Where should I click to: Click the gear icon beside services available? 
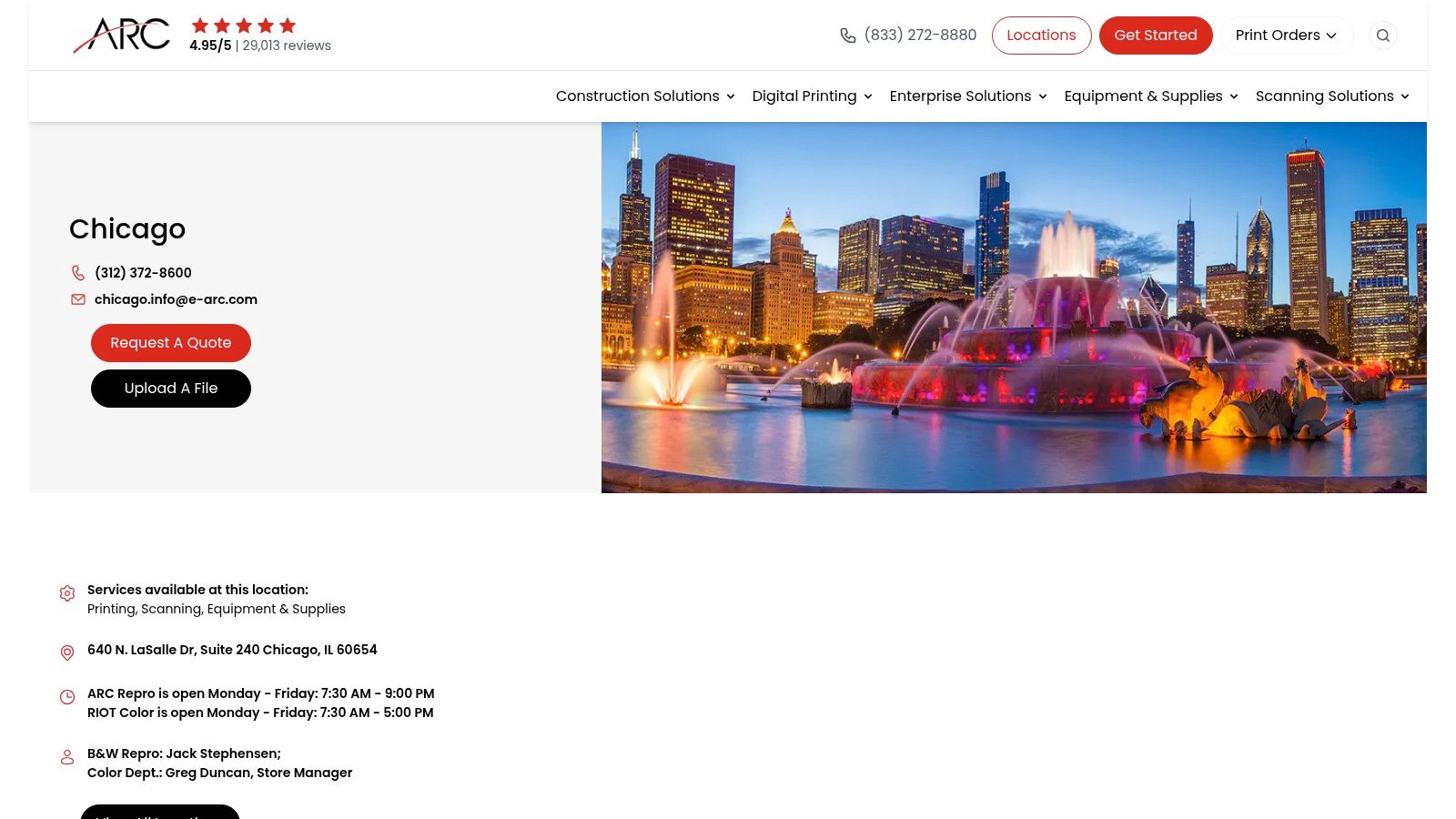pyautogui.click(x=67, y=593)
